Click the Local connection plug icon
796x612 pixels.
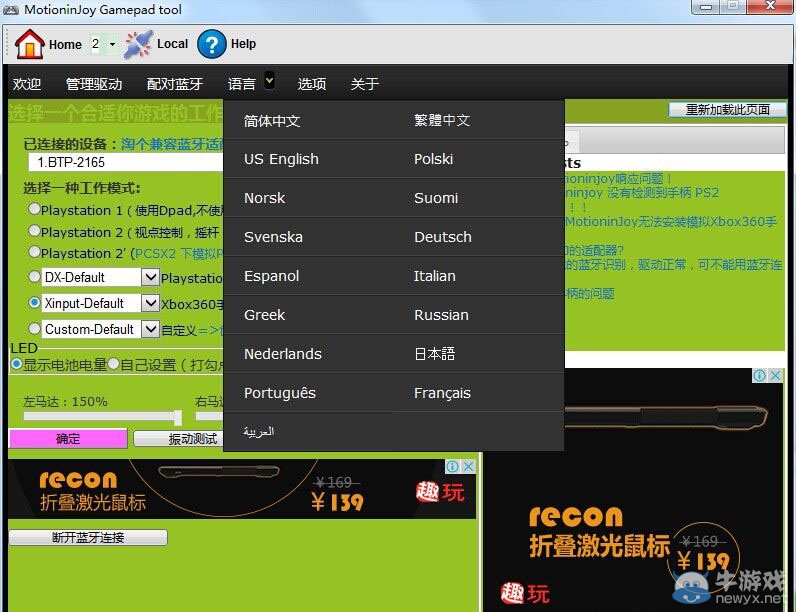(138, 44)
